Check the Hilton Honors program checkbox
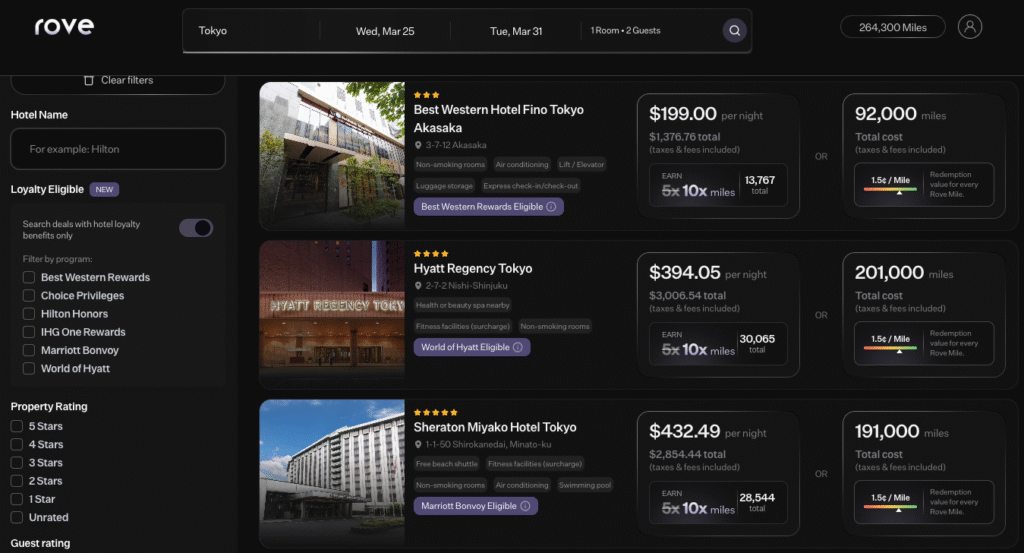Screen dimensions: 1024x553 click(29, 314)
